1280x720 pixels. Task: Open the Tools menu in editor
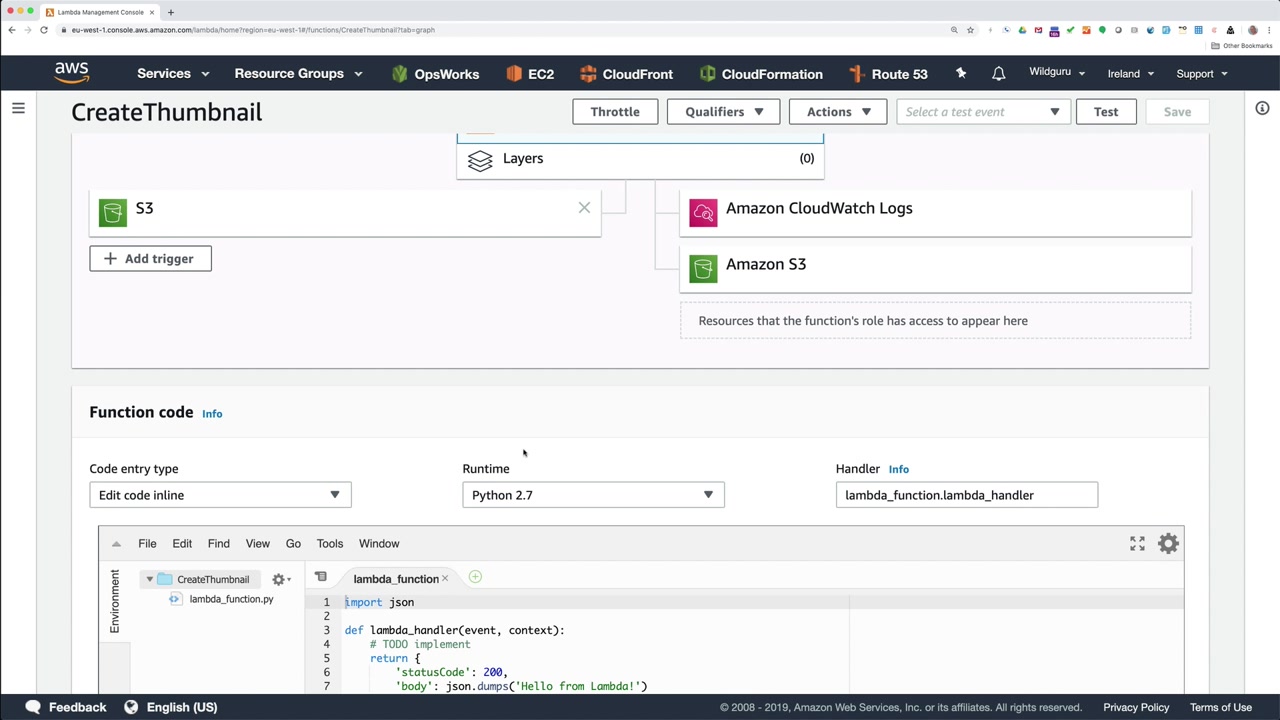(329, 543)
